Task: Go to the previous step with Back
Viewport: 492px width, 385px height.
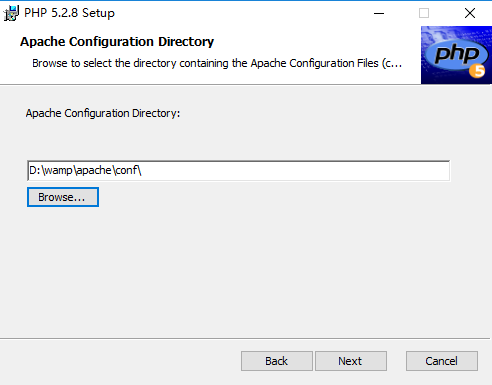Action: coord(277,361)
